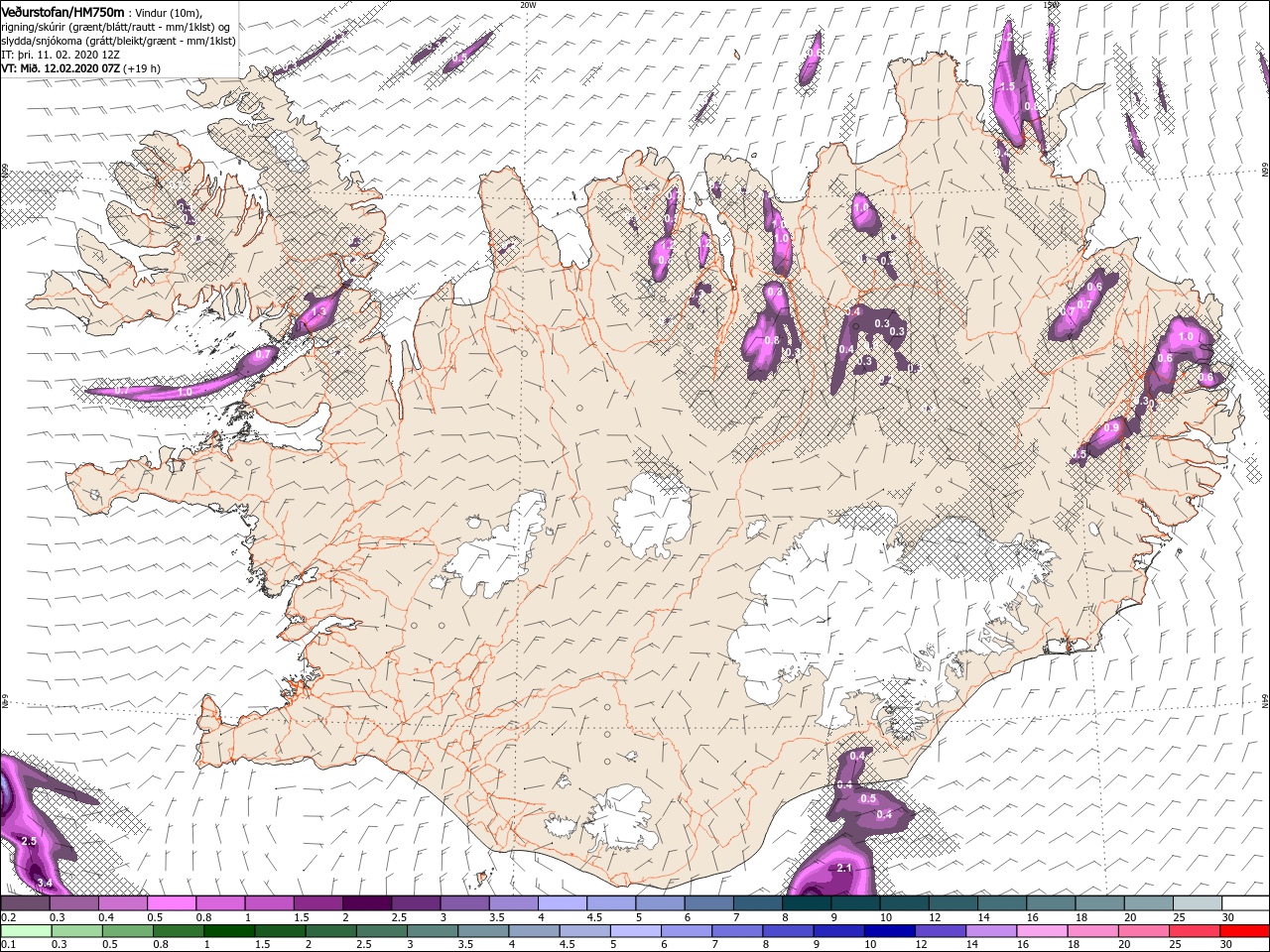The width and height of the screenshot is (1270, 952).
Task: Click the bright red 30 mm rain legend swatch
Action: point(1244,931)
